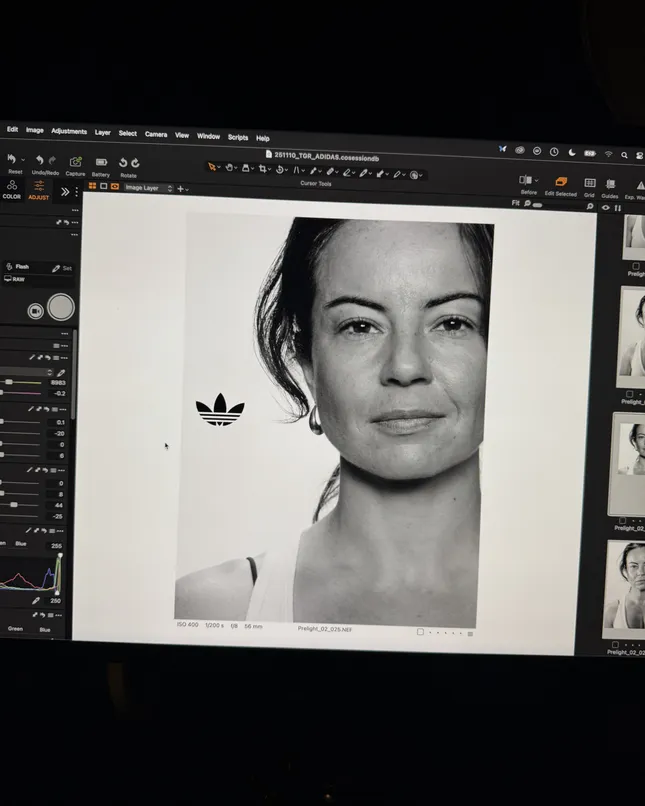The image size is (645, 806).
Task: Click the Reset adjustments icon
Action: 11,159
